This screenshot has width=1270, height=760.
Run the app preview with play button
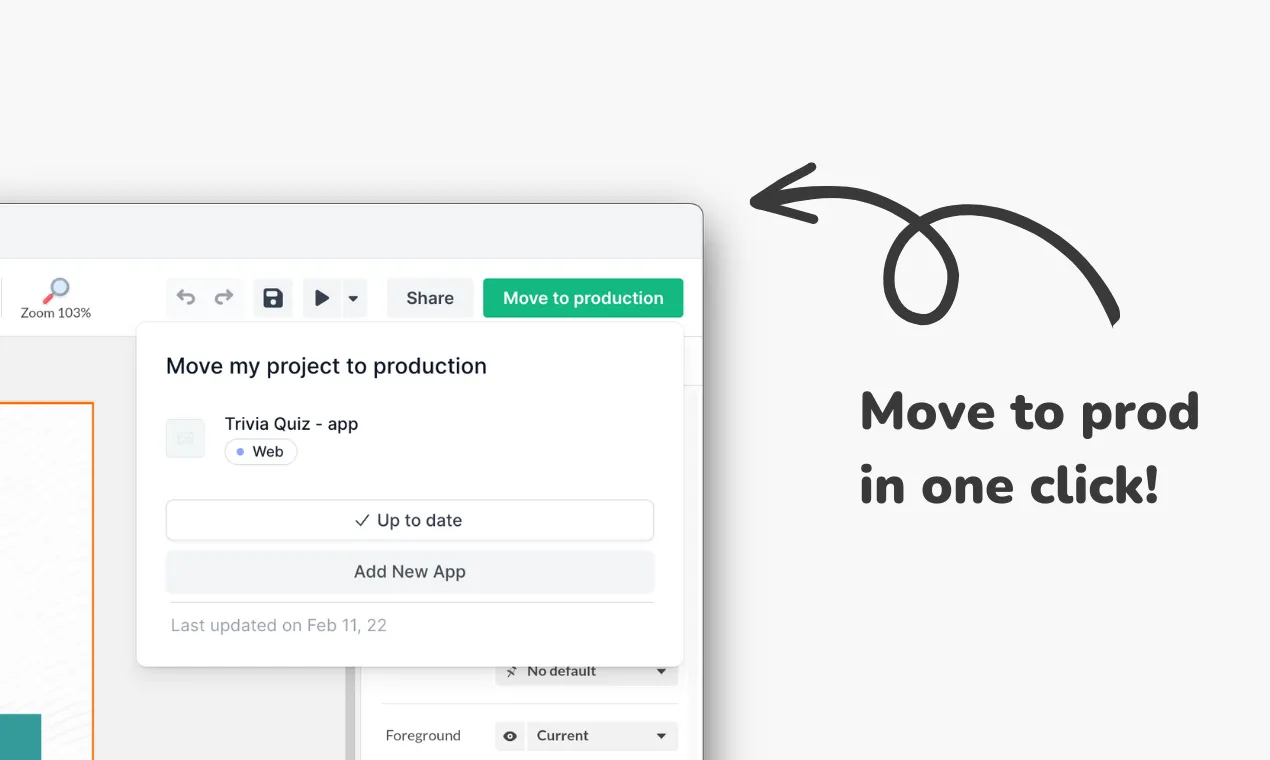pos(322,298)
